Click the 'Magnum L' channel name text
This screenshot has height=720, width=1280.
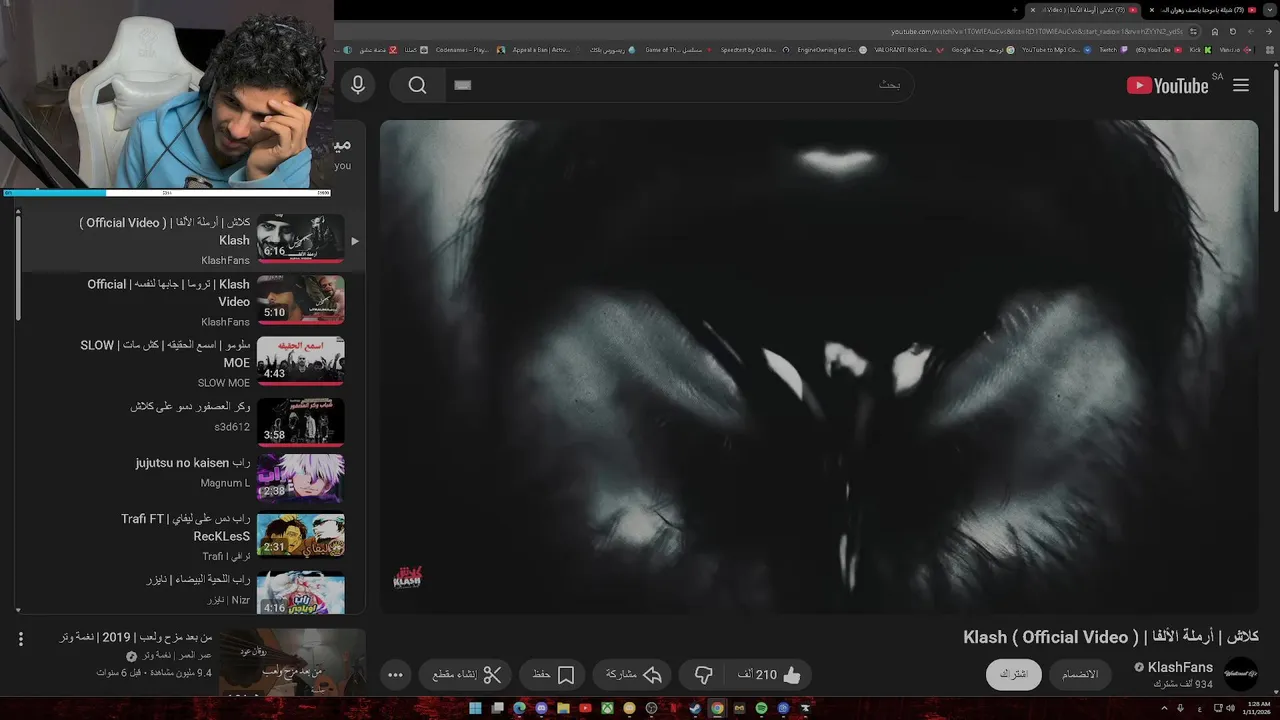pyautogui.click(x=225, y=483)
